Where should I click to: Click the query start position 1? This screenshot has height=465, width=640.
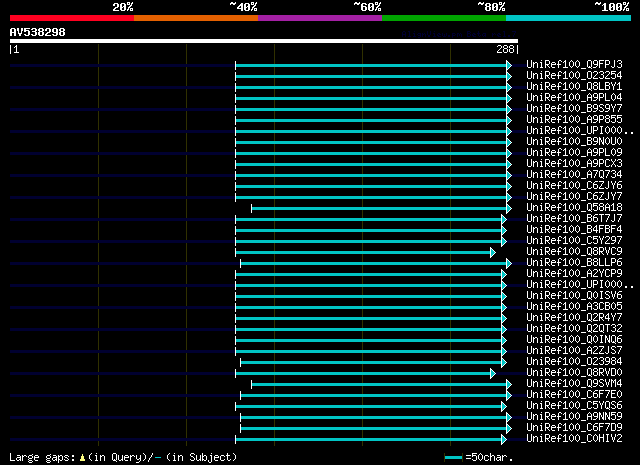point(16,49)
